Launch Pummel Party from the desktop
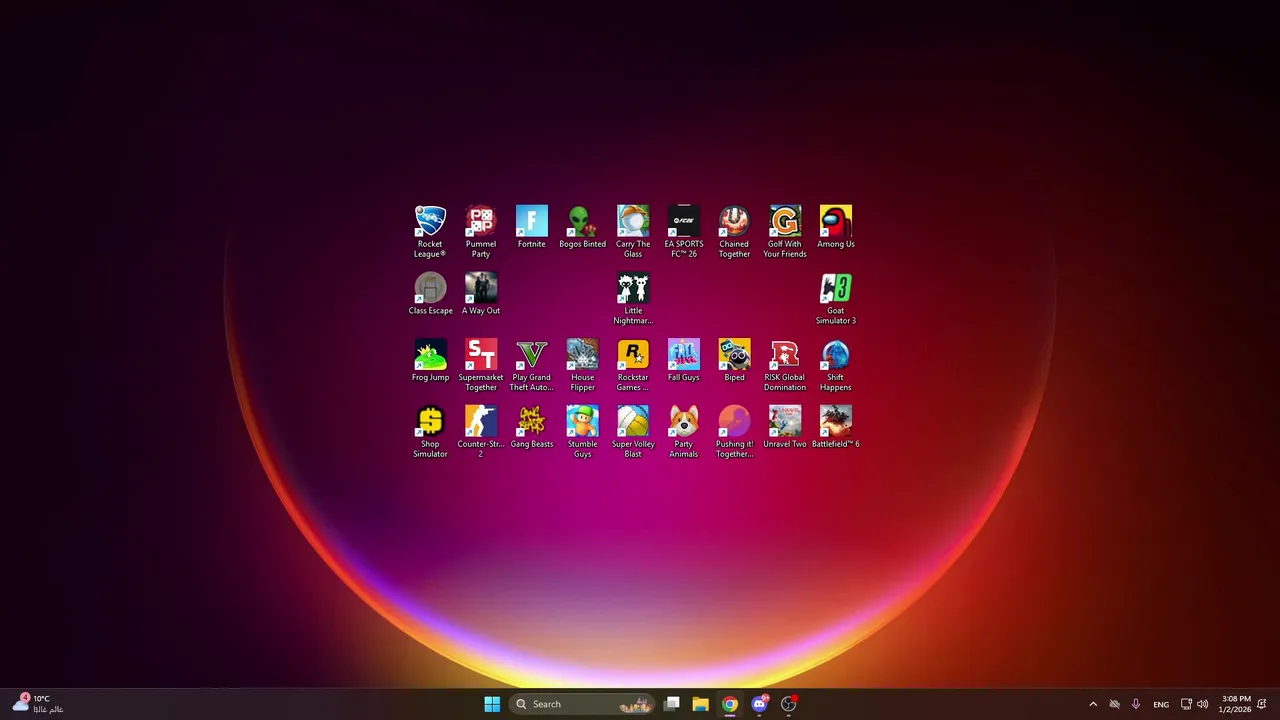 click(x=481, y=231)
